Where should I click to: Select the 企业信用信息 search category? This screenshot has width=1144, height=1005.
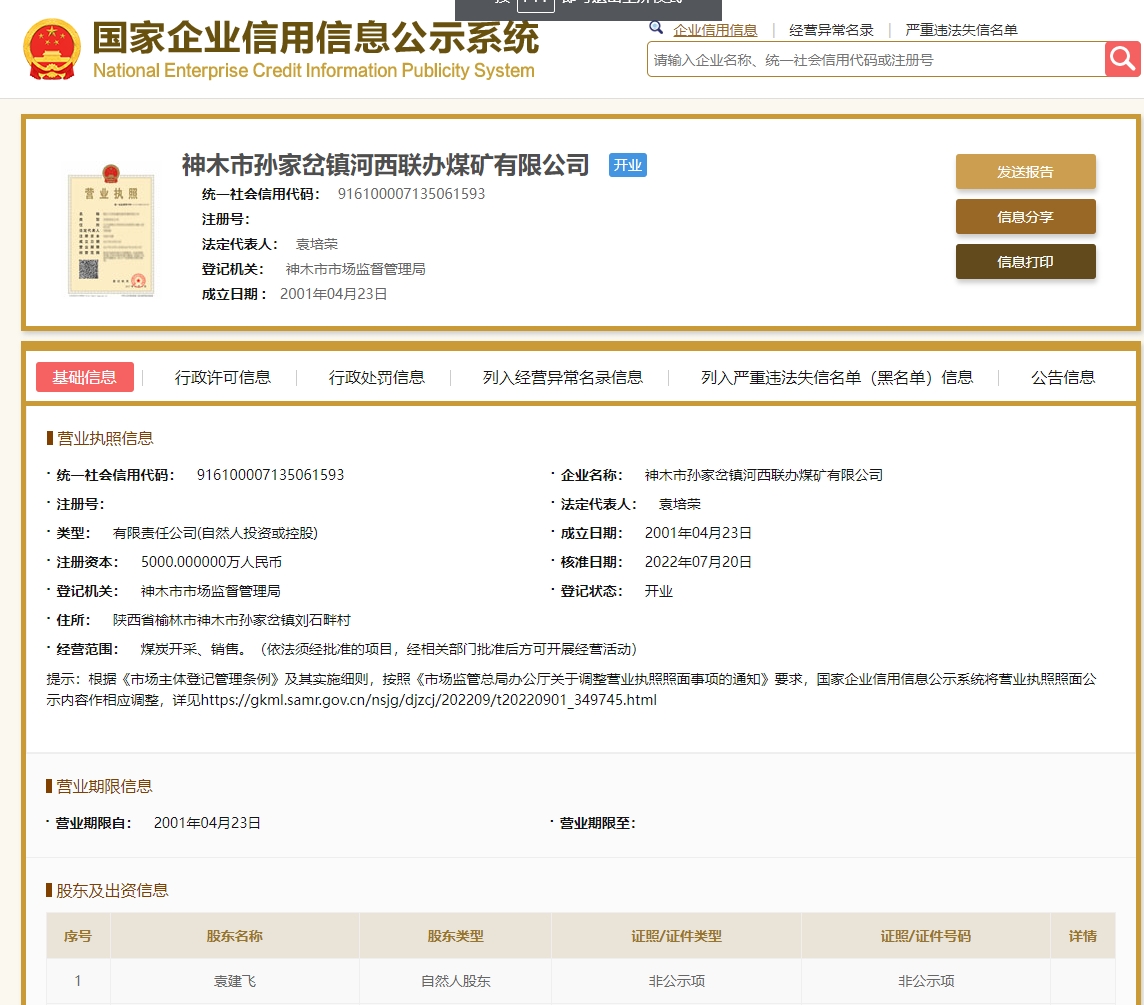[715, 30]
